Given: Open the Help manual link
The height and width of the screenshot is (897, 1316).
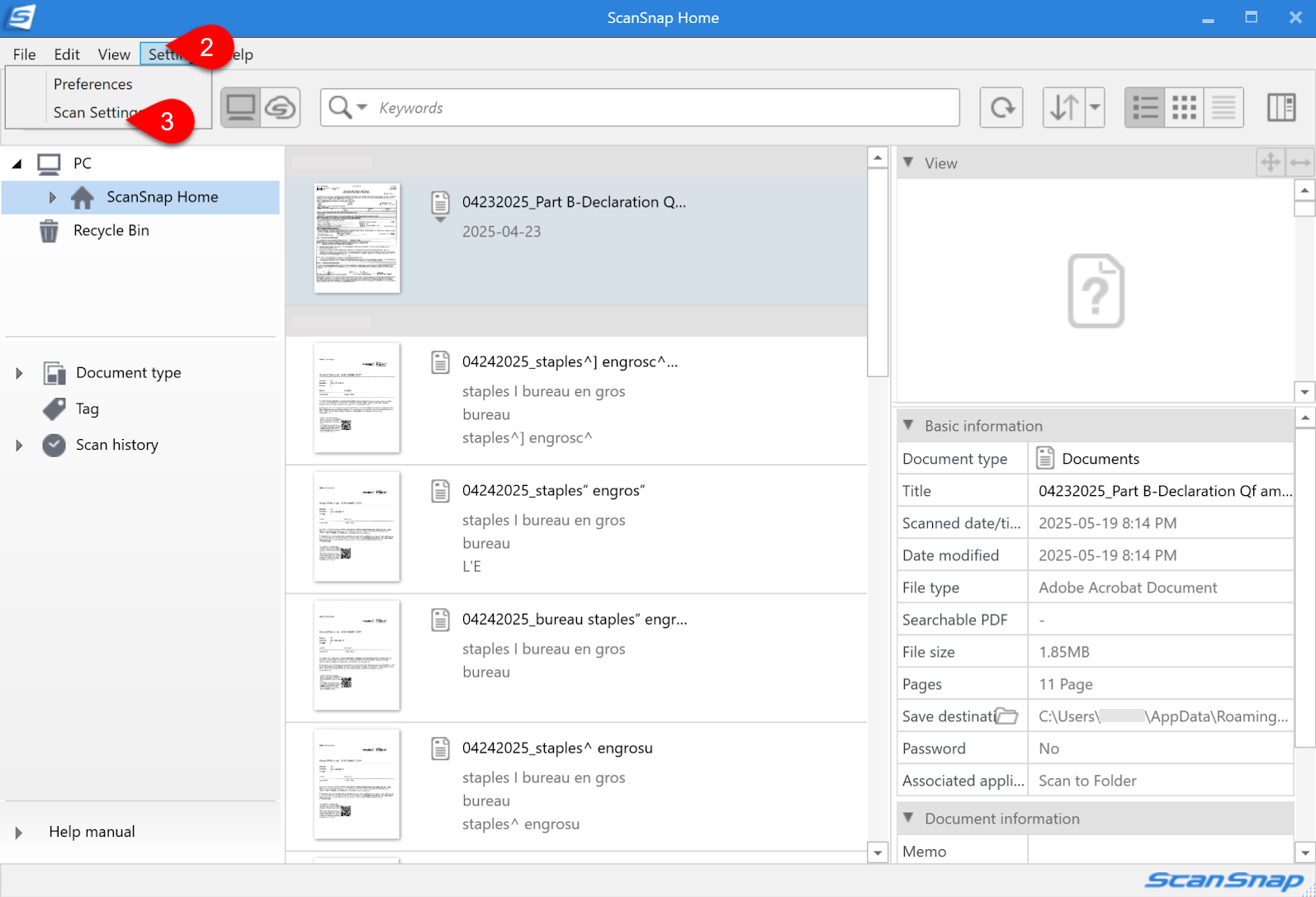Looking at the screenshot, I should click(92, 832).
